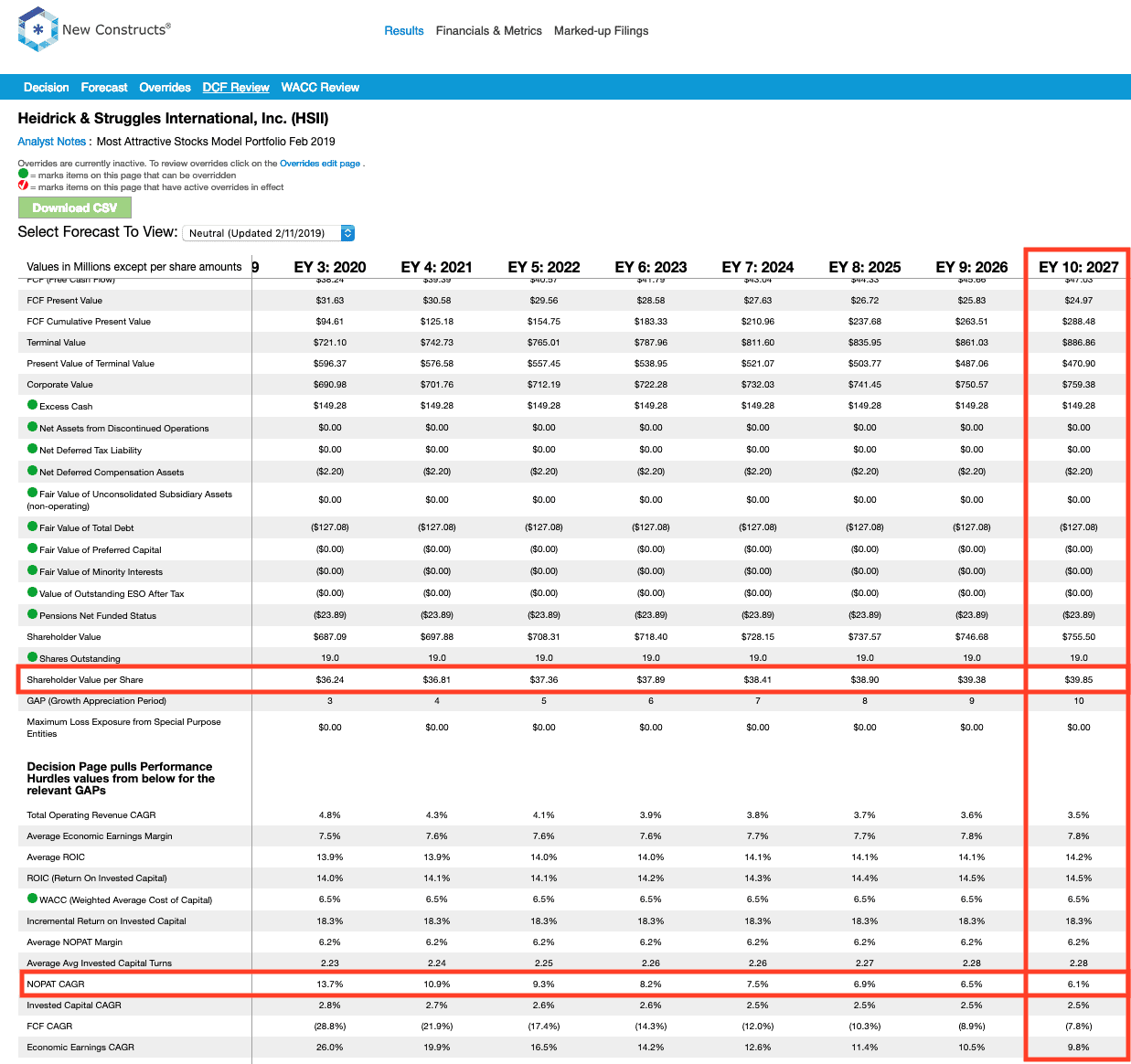The image size is (1131, 1064).
Task: Select the EY 9: 2026 column header
Action: [972, 267]
